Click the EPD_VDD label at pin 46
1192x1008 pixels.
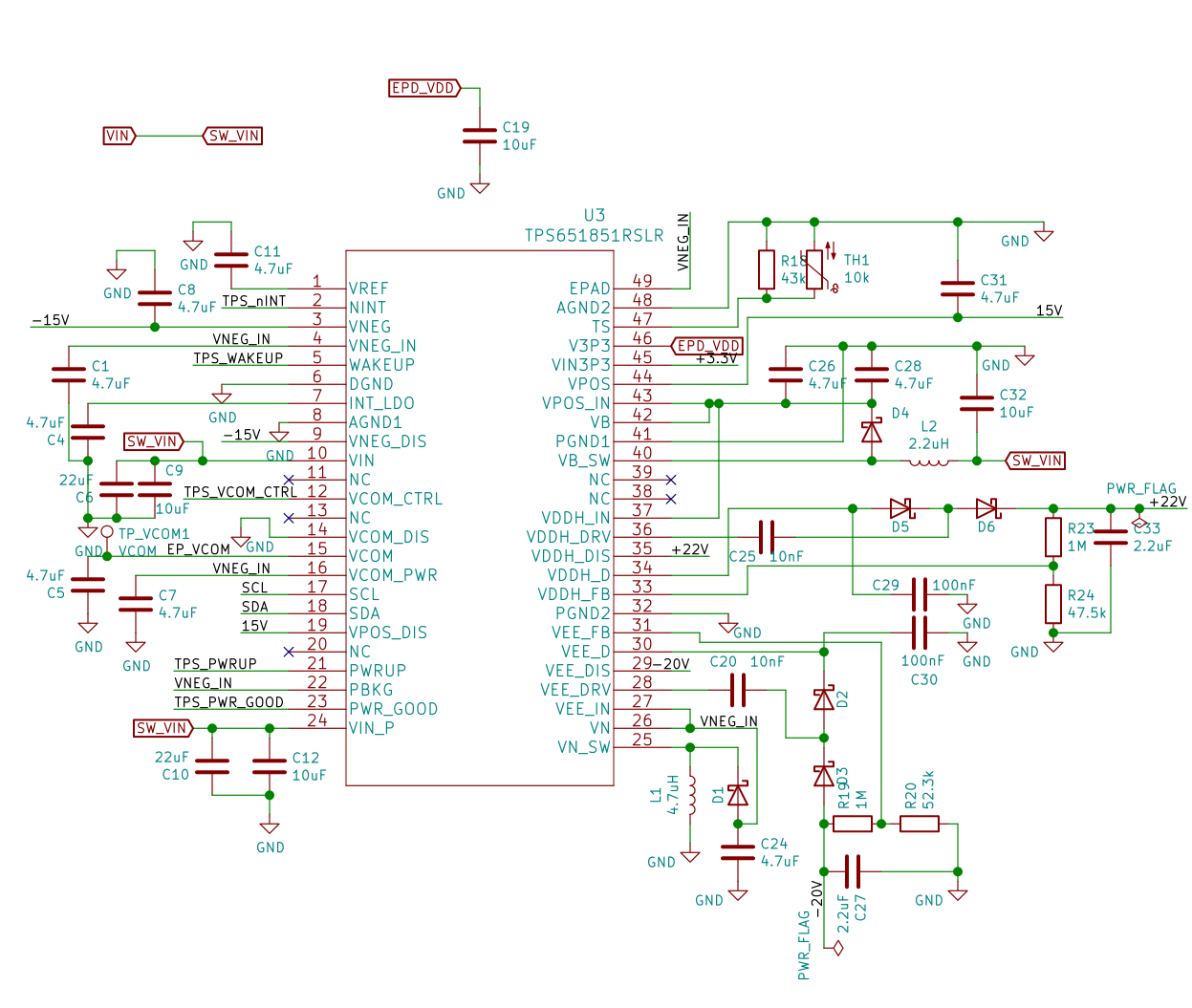(707, 346)
